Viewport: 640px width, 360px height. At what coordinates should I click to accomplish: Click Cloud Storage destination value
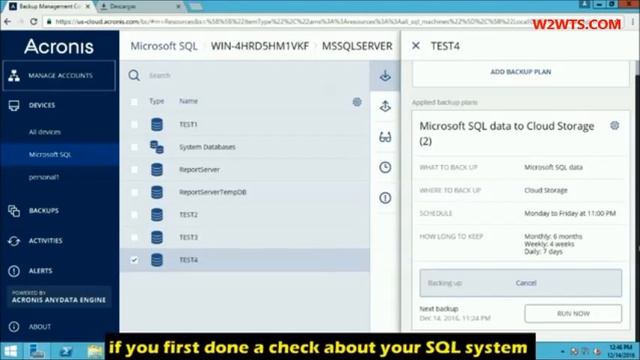pyautogui.click(x=546, y=190)
